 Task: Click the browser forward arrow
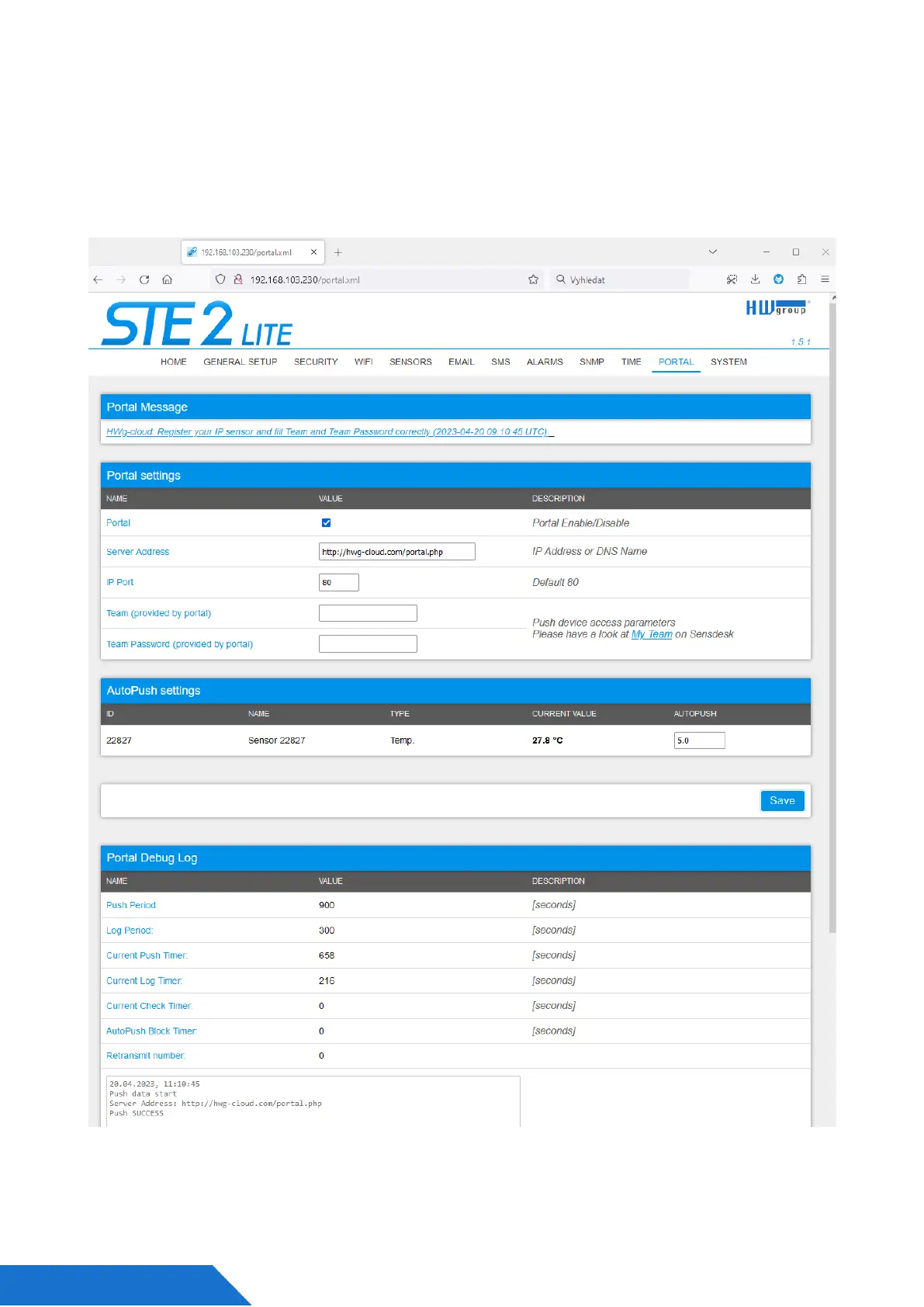(121, 279)
